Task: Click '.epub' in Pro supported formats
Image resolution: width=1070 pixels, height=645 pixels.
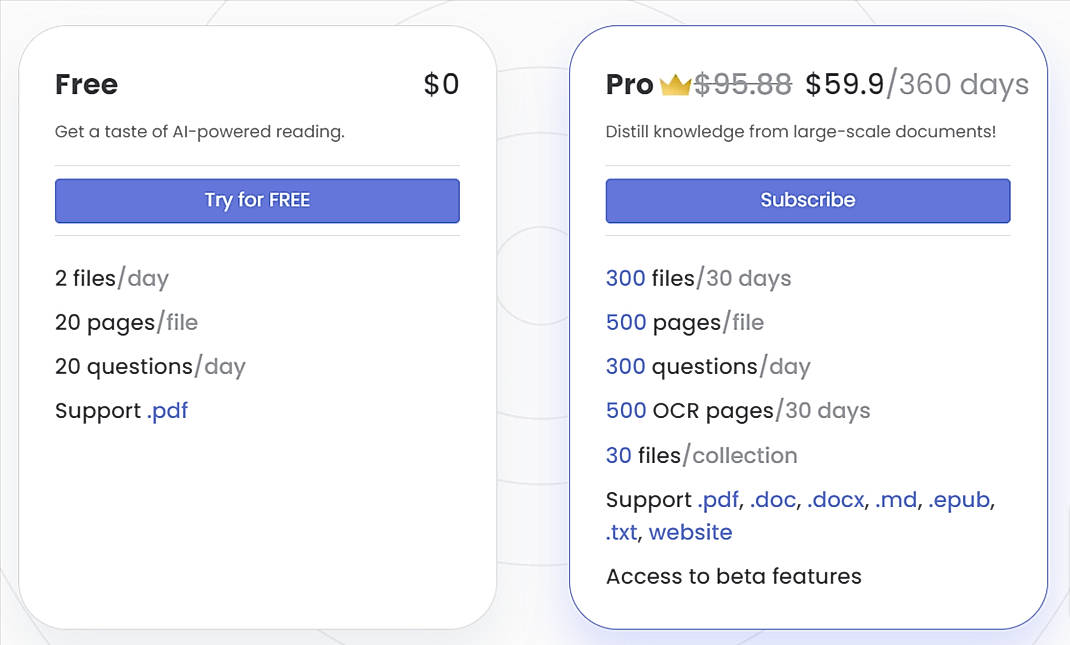Action: click(x=959, y=500)
